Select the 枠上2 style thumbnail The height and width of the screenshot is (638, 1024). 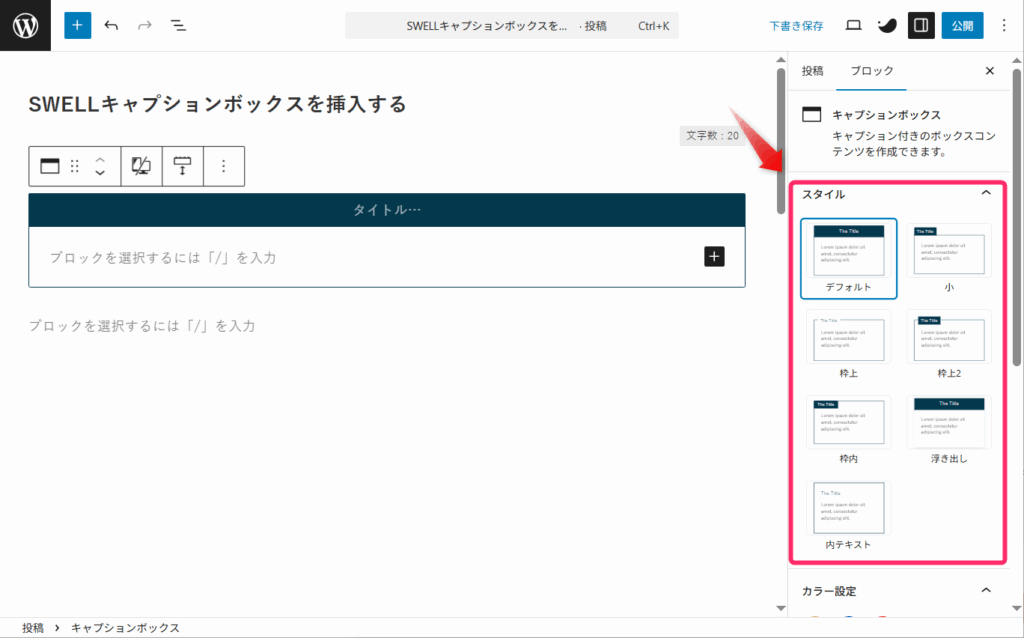pos(949,344)
